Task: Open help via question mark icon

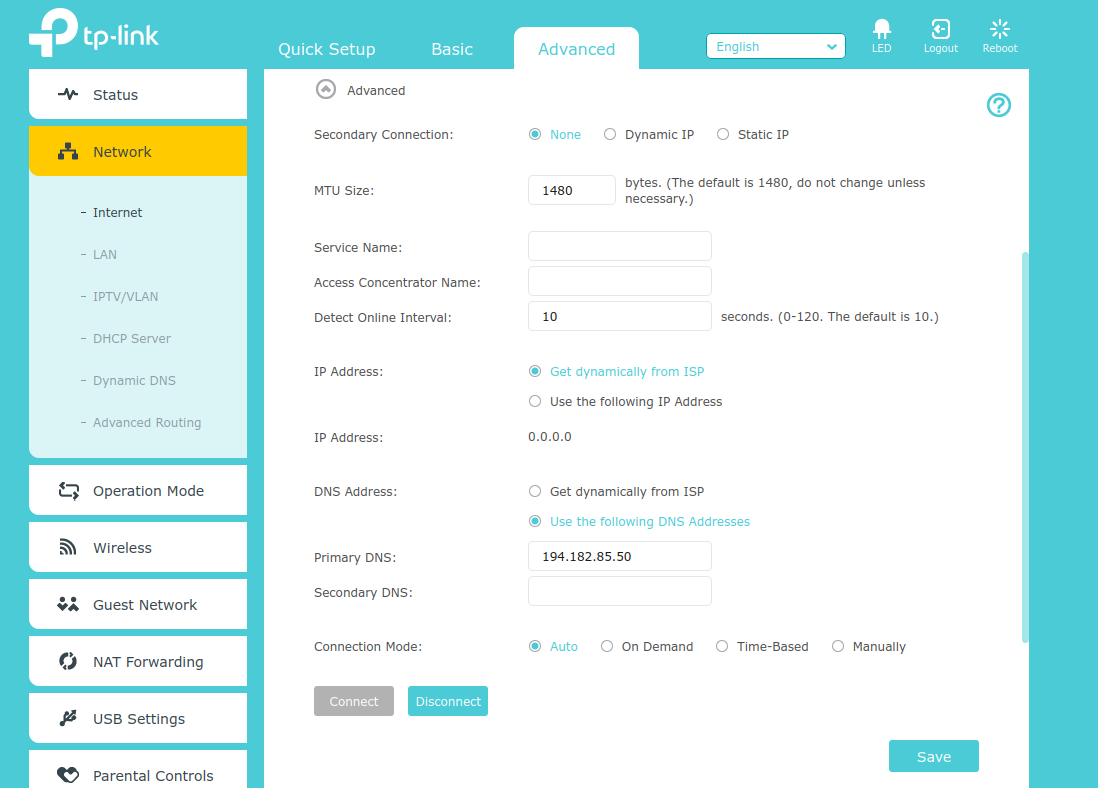Action: tap(998, 105)
